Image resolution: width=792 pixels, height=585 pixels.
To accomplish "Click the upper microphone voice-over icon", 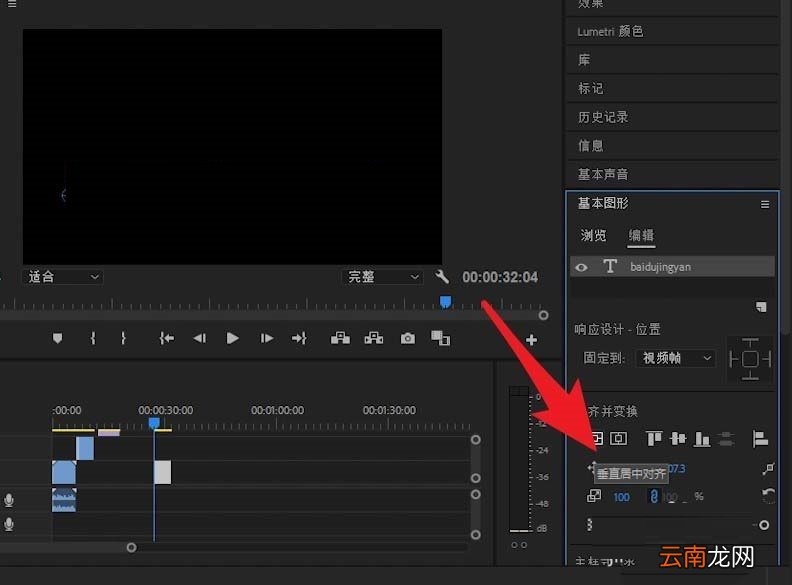I will (9, 500).
